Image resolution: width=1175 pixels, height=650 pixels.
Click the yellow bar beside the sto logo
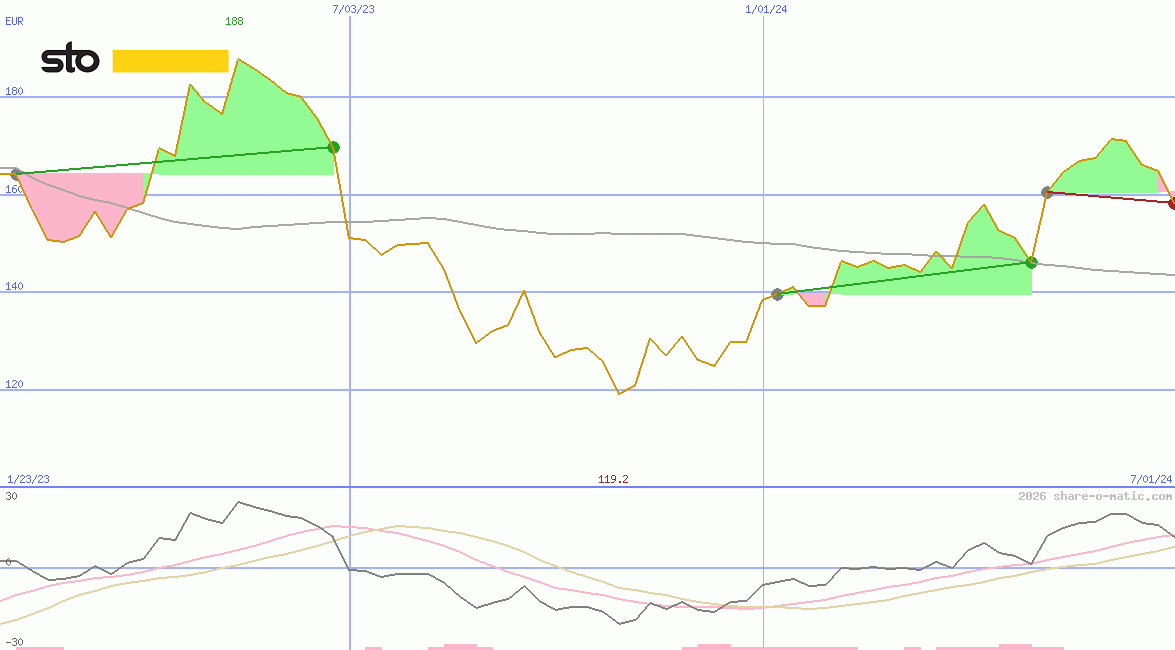(170, 61)
